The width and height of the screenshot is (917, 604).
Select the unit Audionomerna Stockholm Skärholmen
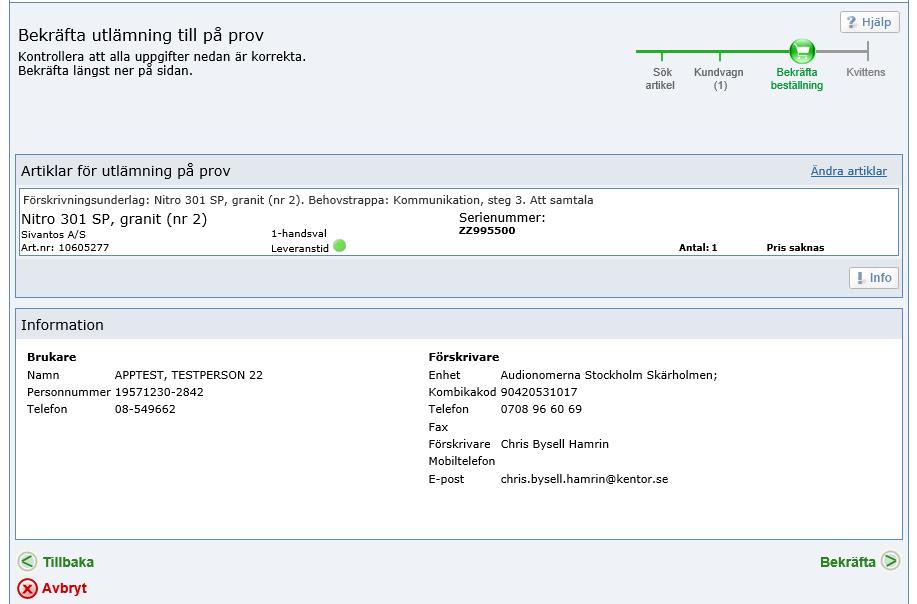coord(609,375)
